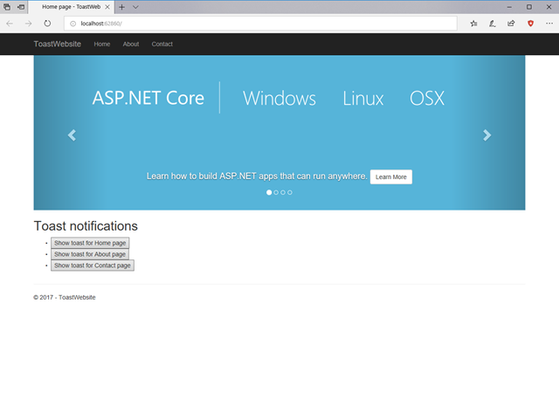This screenshot has width=559, height=400.
Task: Select the third carousel indicator dot
Action: [x=283, y=193]
